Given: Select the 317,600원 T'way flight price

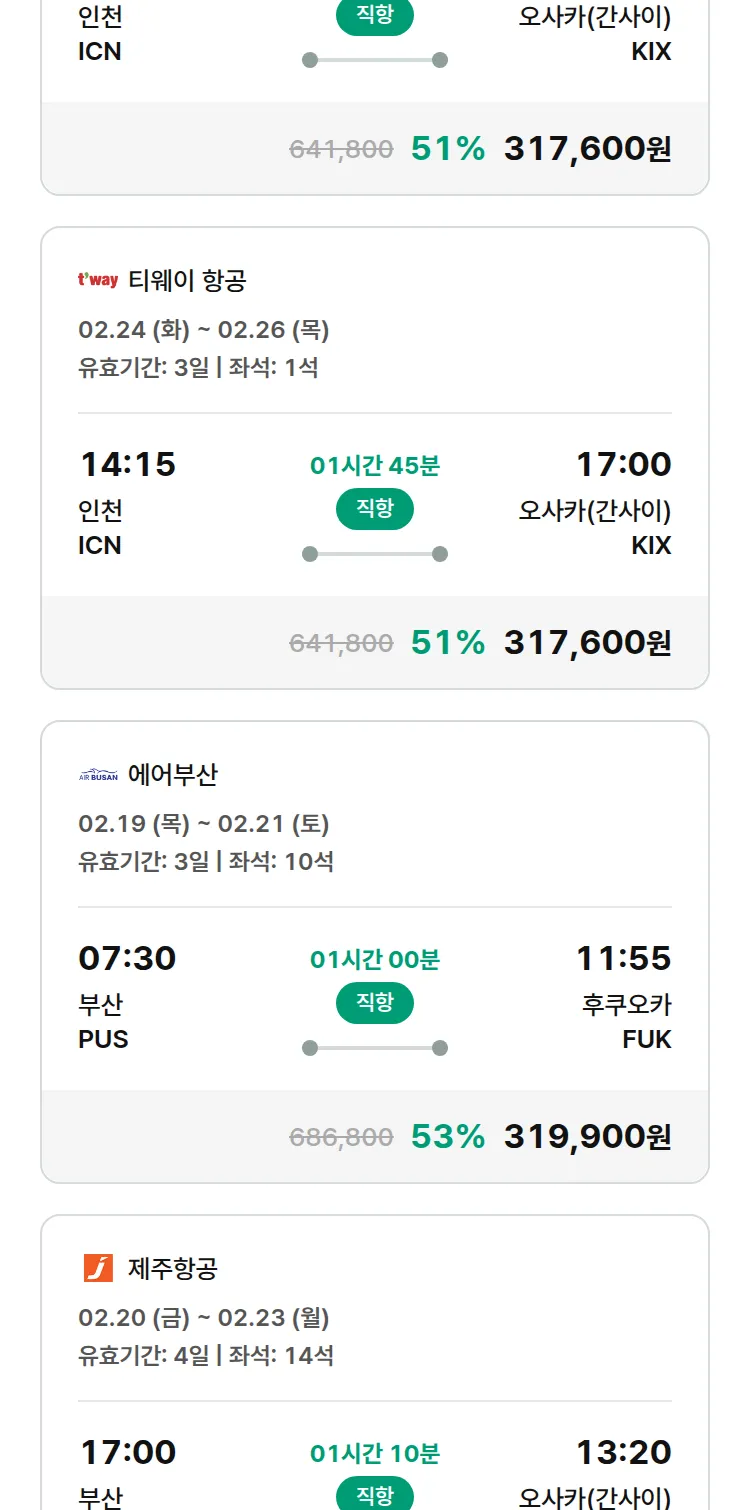Looking at the screenshot, I should point(587,643).
